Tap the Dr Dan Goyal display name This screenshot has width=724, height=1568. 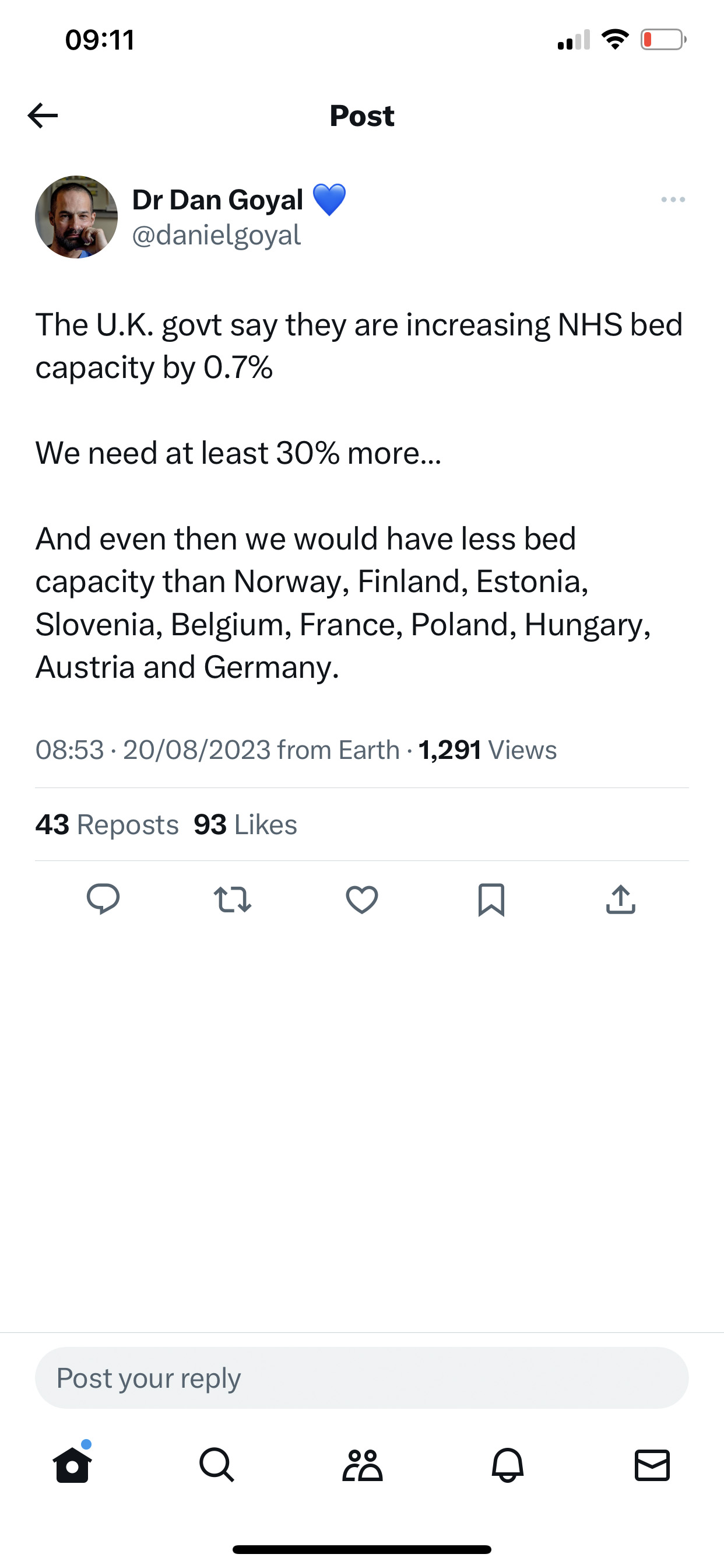[x=218, y=199]
